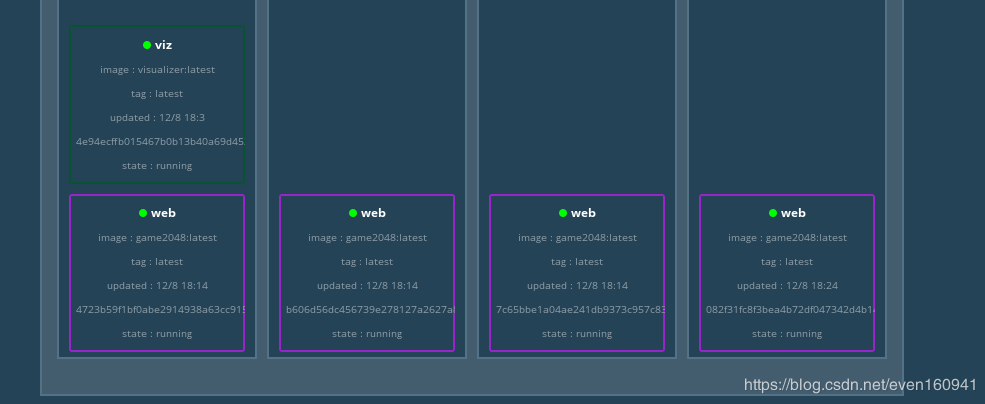Select the viz container title
The width and height of the screenshot is (985, 404).
163,45
